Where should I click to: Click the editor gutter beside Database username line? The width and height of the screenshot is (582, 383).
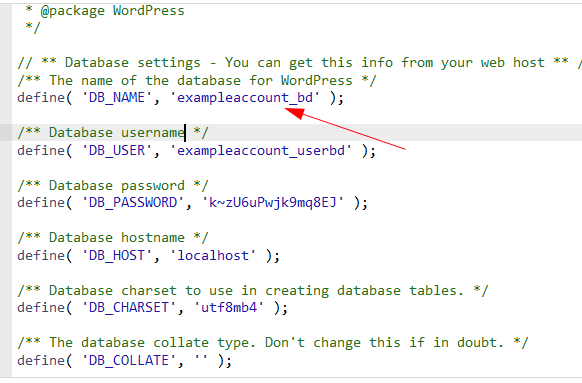point(6,132)
